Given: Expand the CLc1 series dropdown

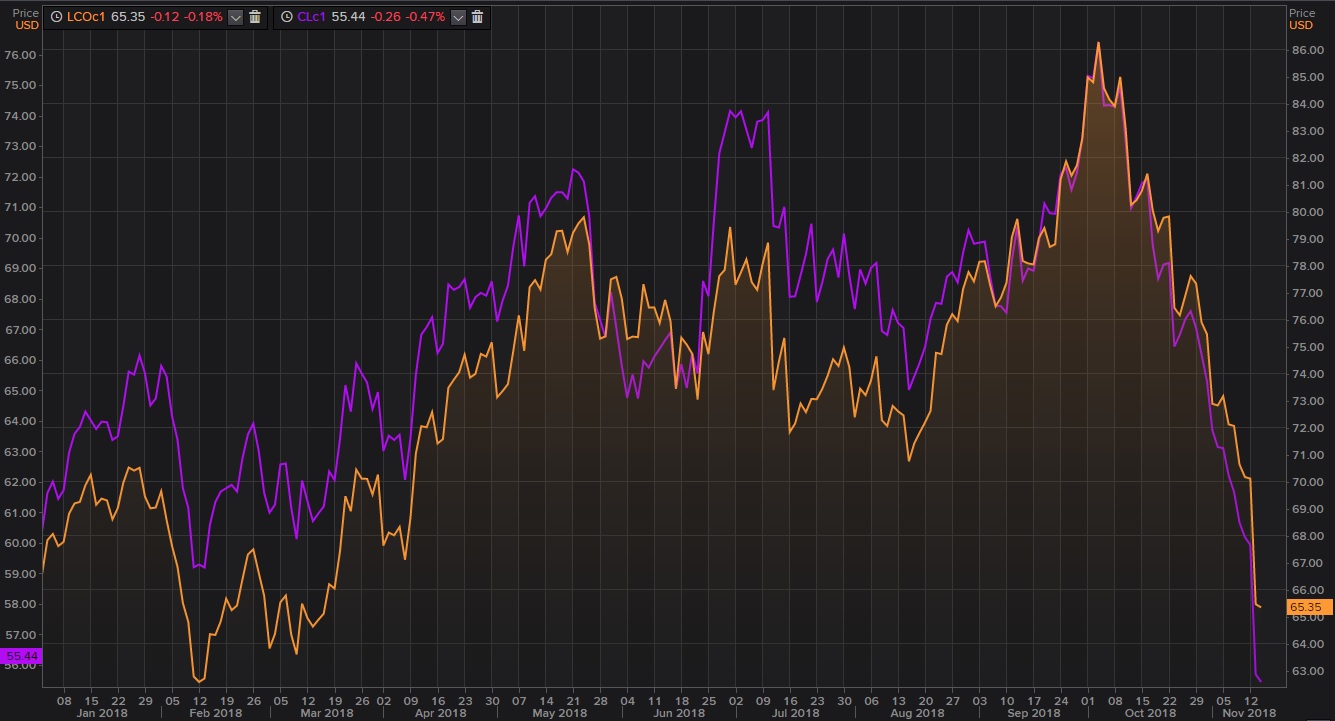Looking at the screenshot, I should point(458,17).
